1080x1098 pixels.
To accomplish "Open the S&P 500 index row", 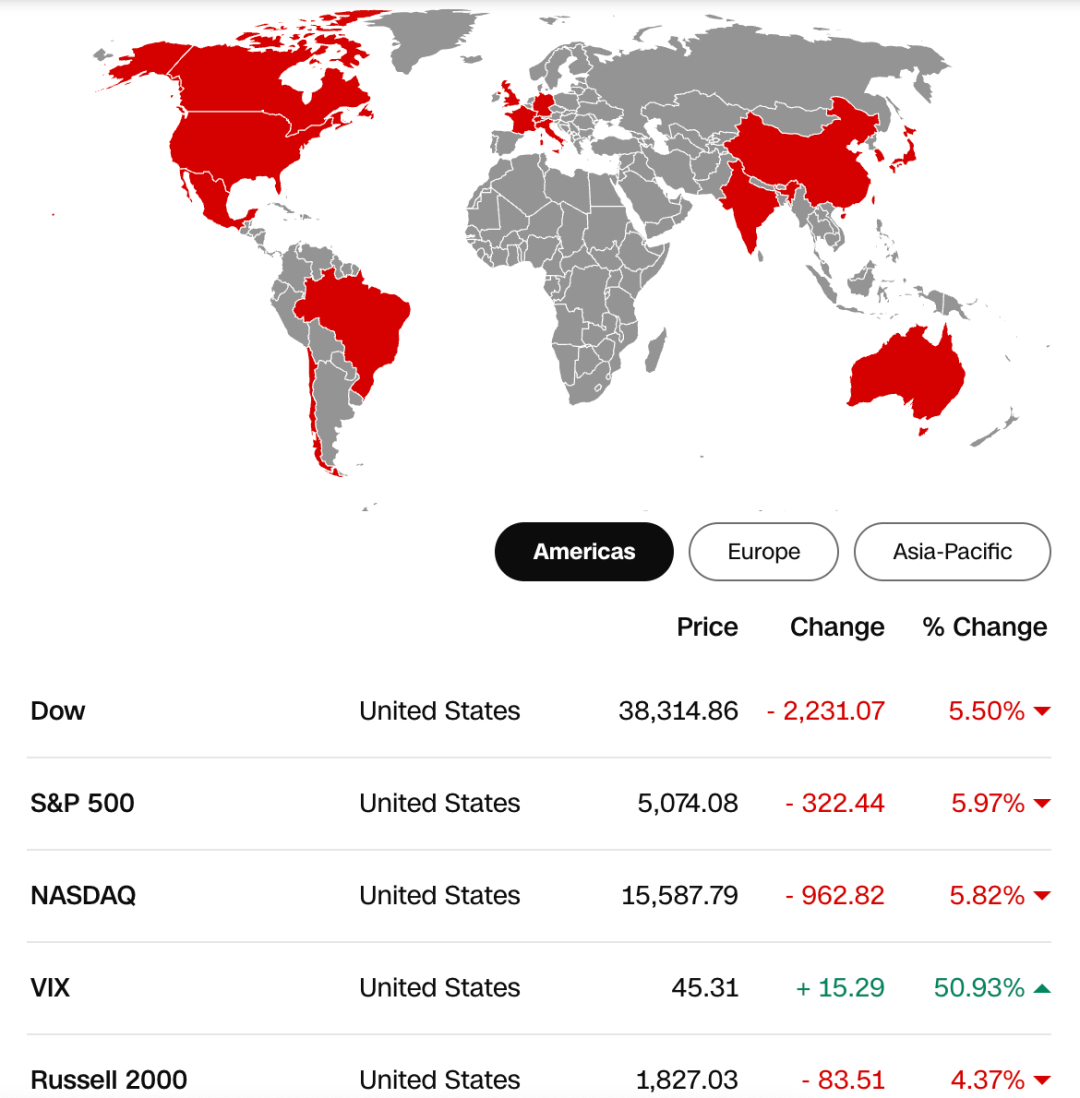I will point(539,803).
